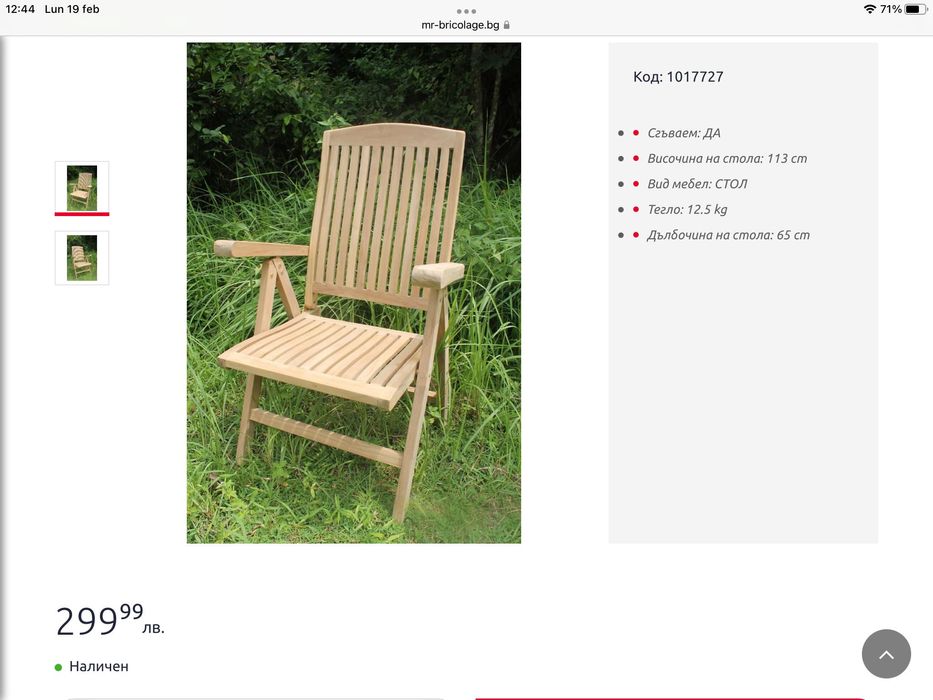Tap the Вид мебел: СТОЛ line

[697, 184]
